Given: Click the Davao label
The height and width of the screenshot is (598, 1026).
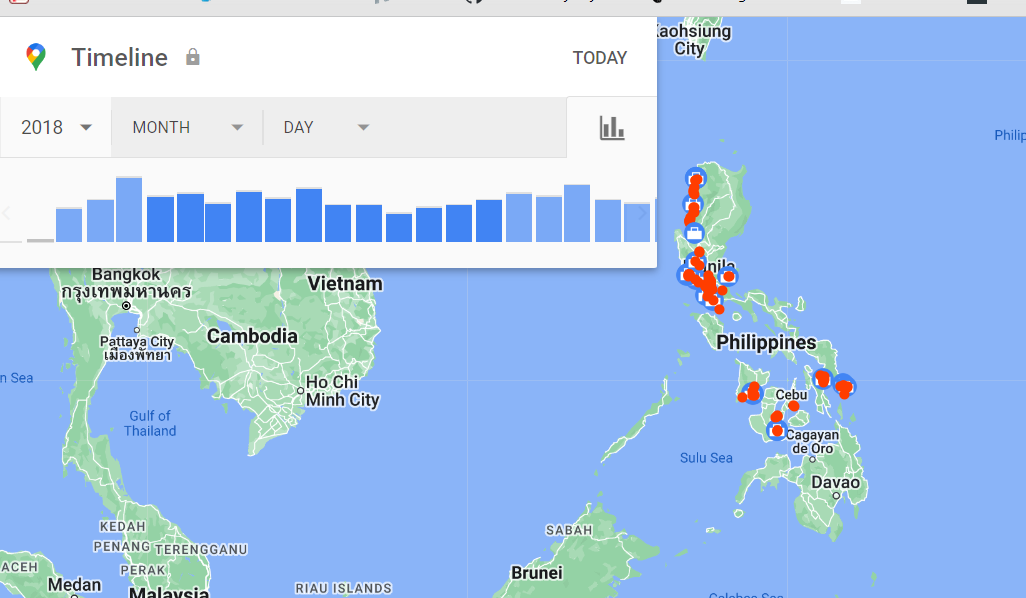Looking at the screenshot, I should point(835,482).
